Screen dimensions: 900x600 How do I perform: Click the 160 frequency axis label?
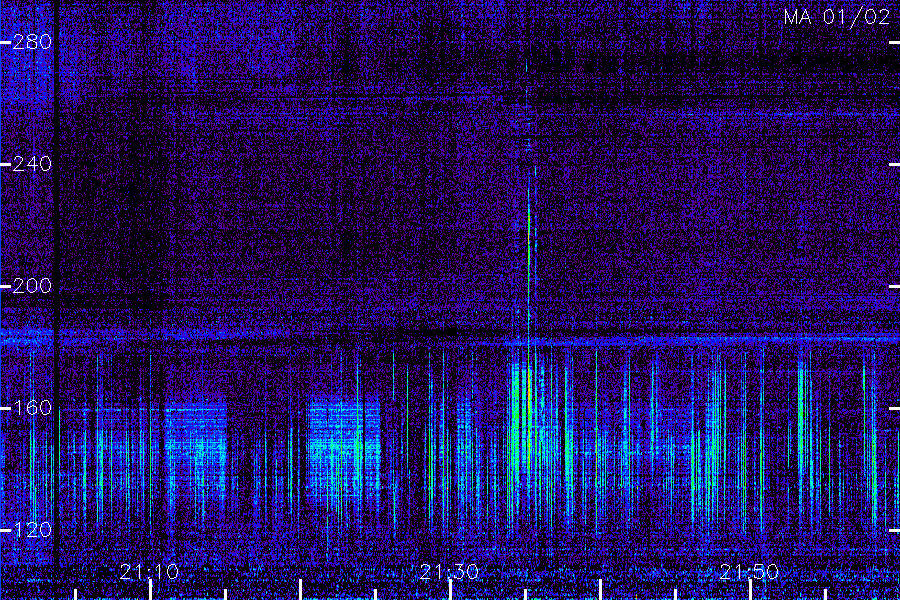pos(32,408)
